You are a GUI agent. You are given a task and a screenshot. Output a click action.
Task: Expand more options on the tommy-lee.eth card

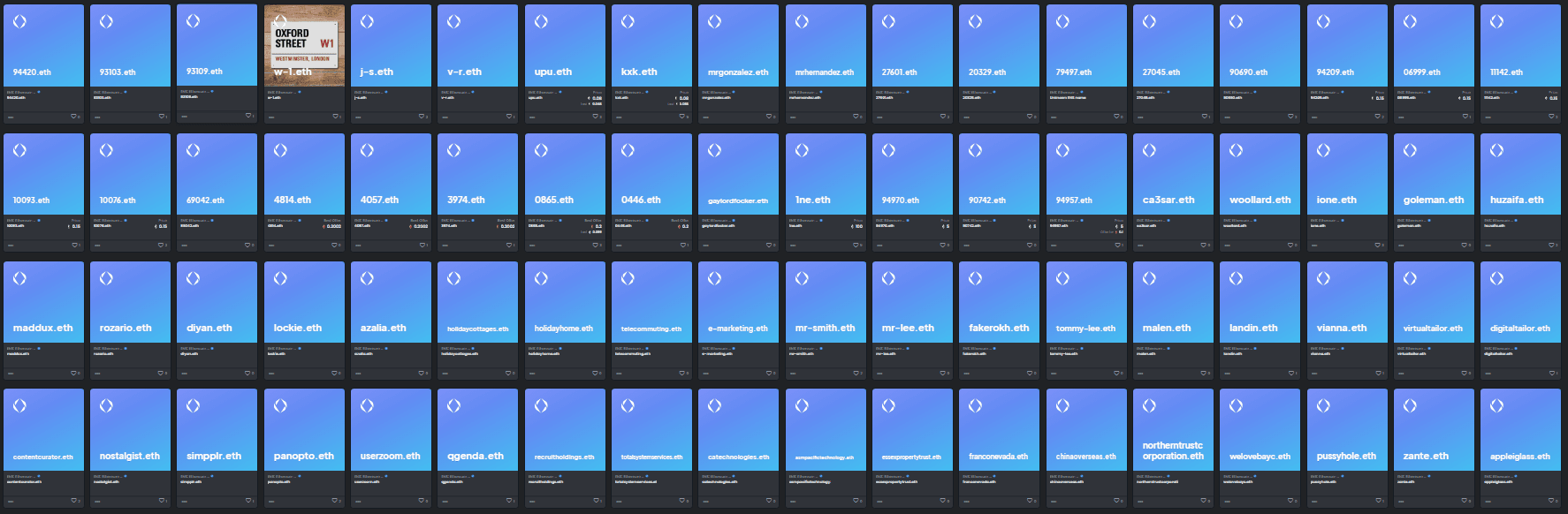(1054, 373)
